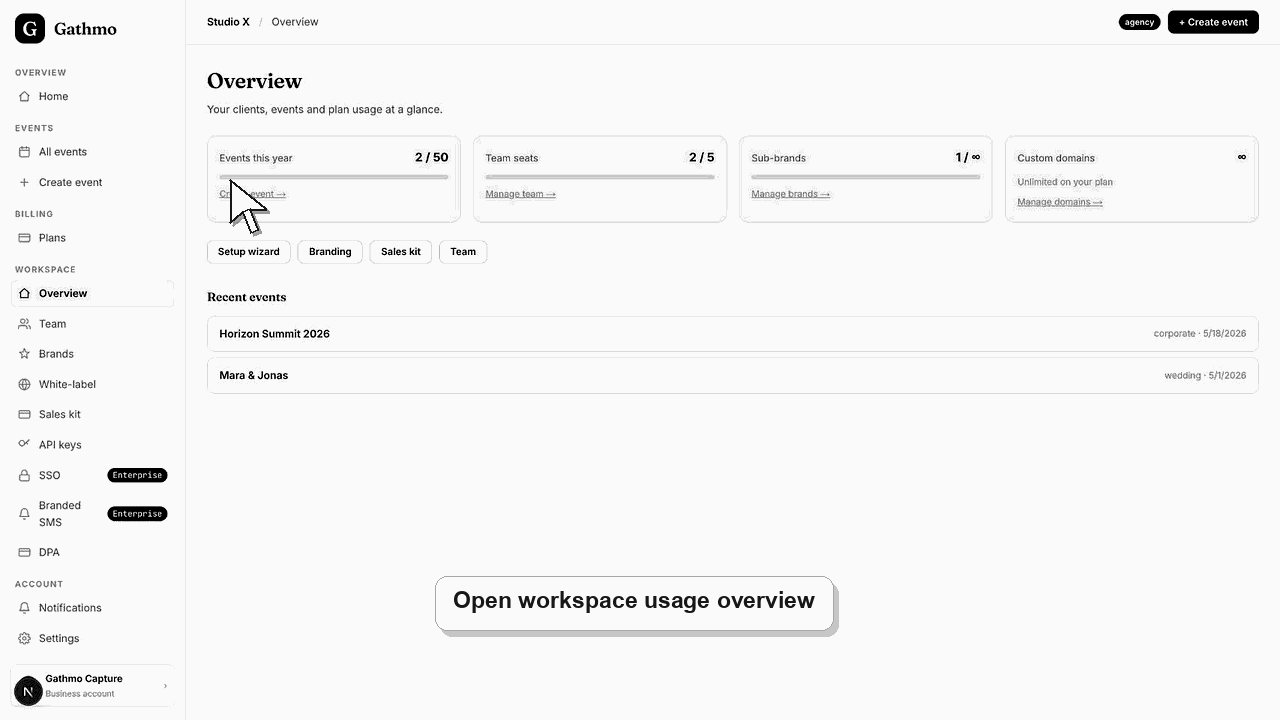Open the Horizon Summit 2026 event row
The image size is (1280, 720).
[x=732, y=334]
